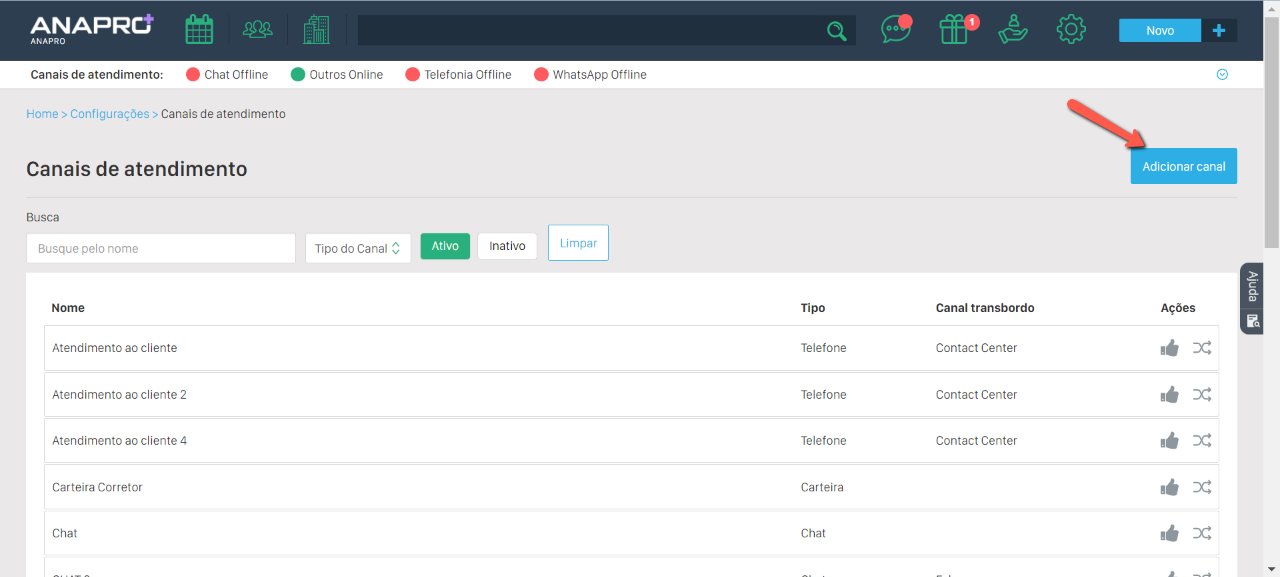The height and width of the screenshot is (577, 1280).
Task: Click the people group icon
Action: point(258,30)
